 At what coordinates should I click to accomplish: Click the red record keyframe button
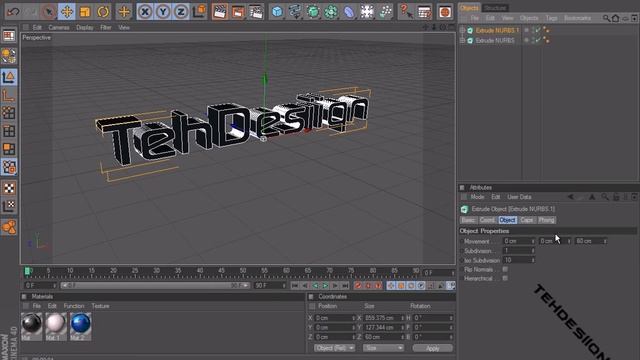[358, 286]
